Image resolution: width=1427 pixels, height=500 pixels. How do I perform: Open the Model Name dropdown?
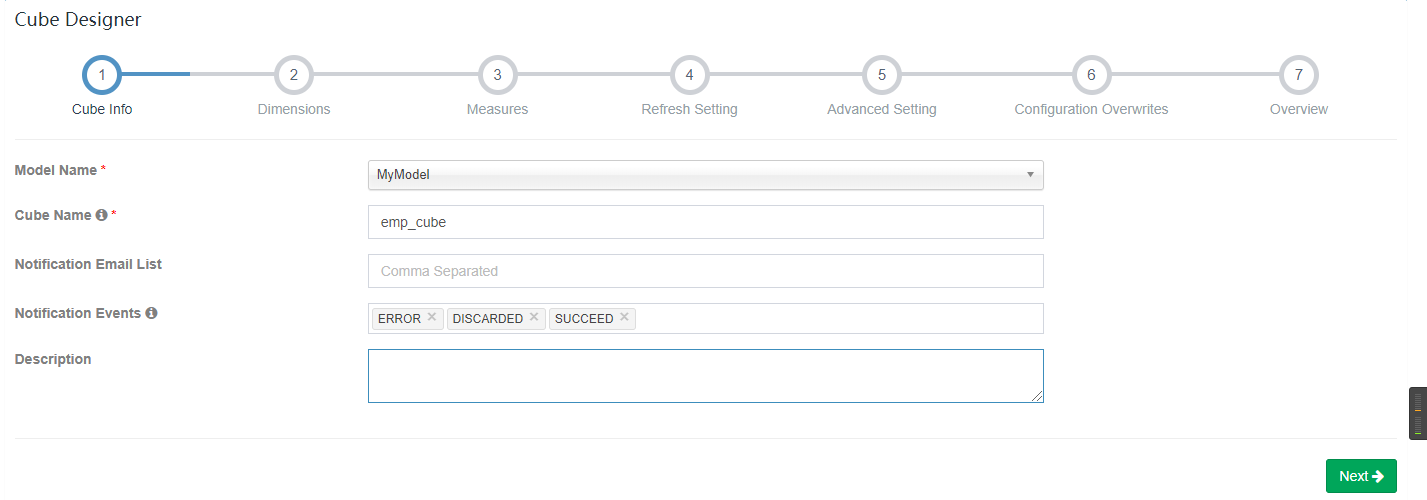tap(705, 175)
